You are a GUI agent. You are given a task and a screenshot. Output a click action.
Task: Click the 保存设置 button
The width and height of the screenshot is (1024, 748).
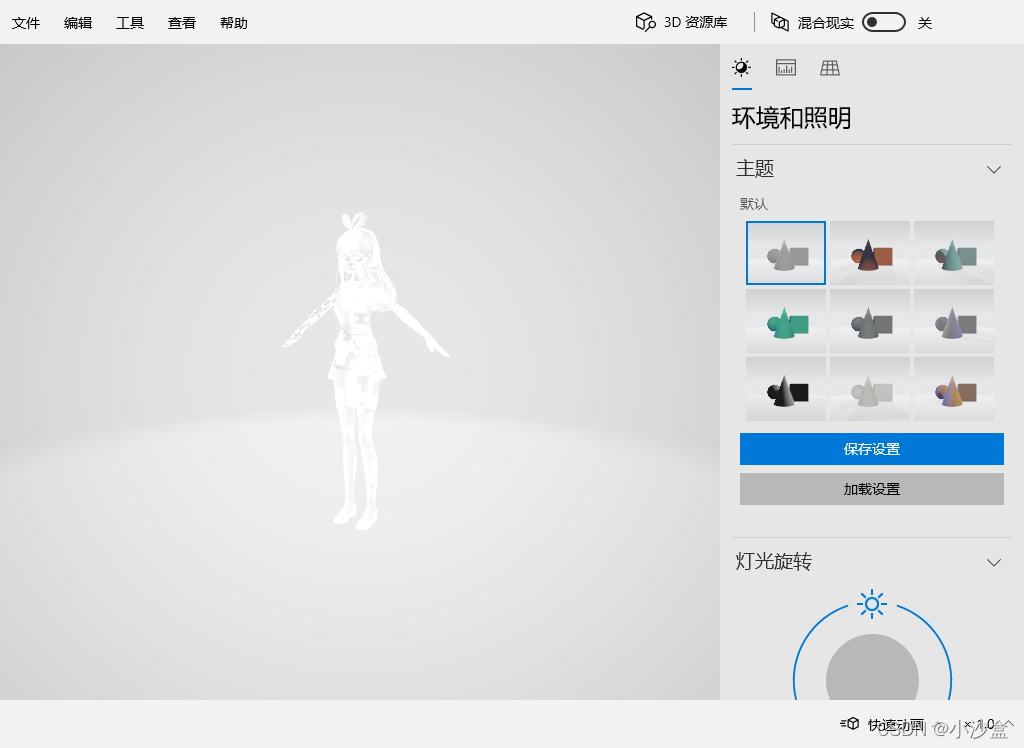(871, 449)
